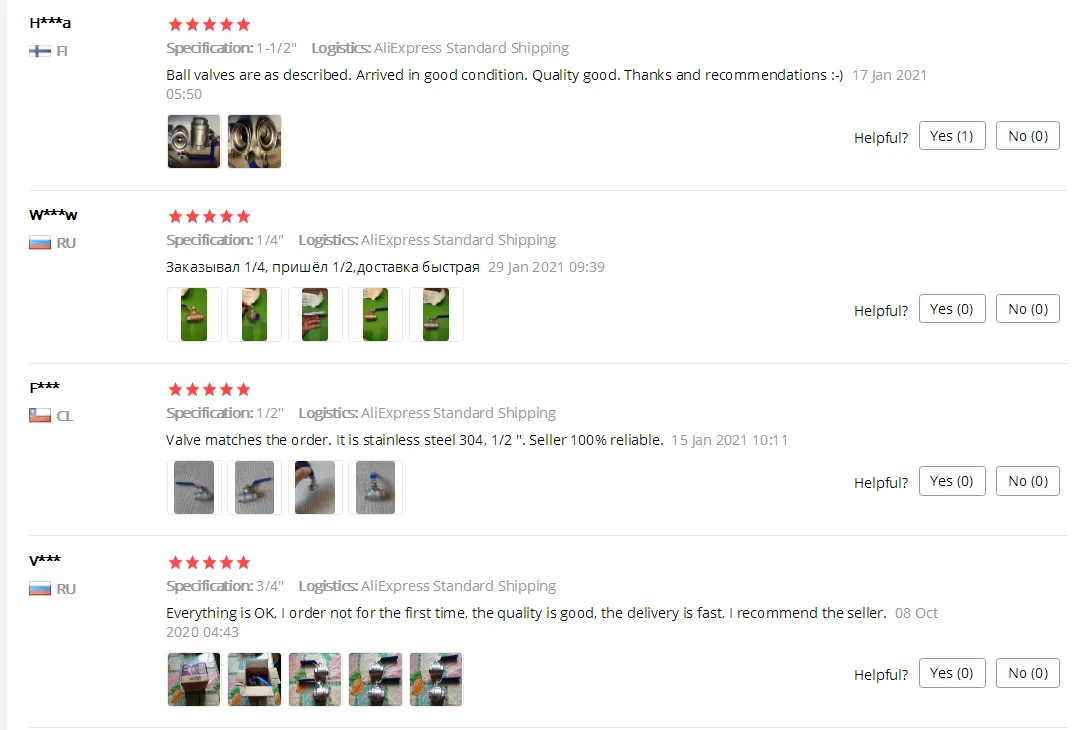This screenshot has height=730, width=1086.
Task: Open first valve photo from F***
Action: coord(194,488)
